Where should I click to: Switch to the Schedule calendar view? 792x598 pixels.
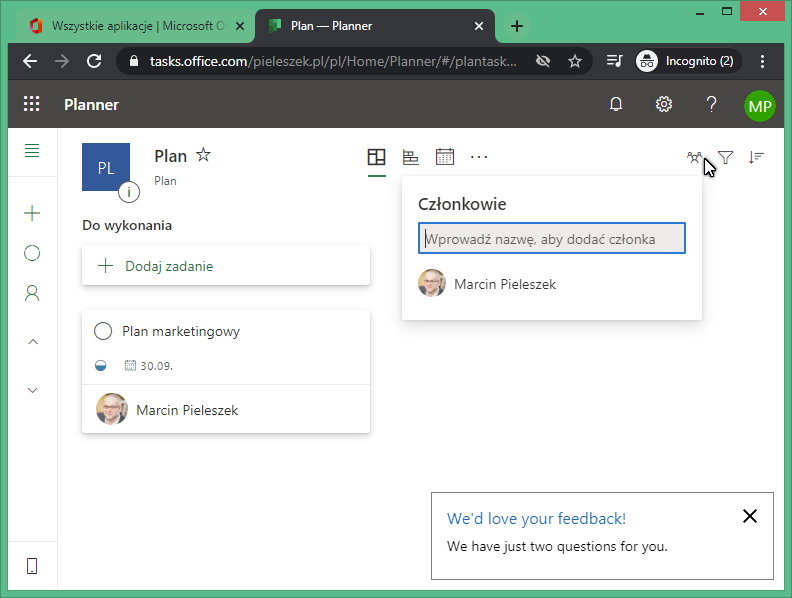[444, 157]
